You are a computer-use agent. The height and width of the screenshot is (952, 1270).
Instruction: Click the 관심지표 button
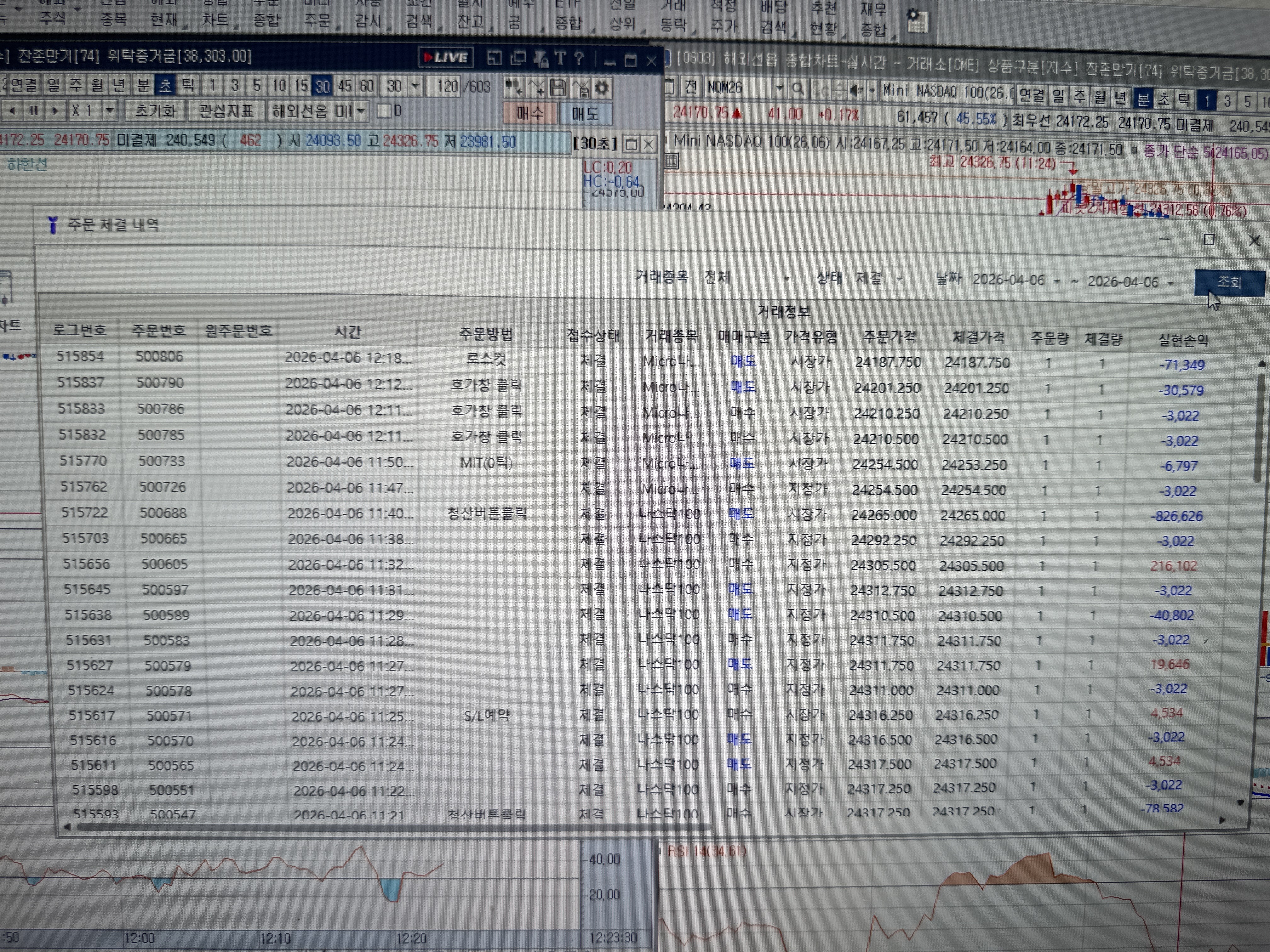click(x=226, y=111)
